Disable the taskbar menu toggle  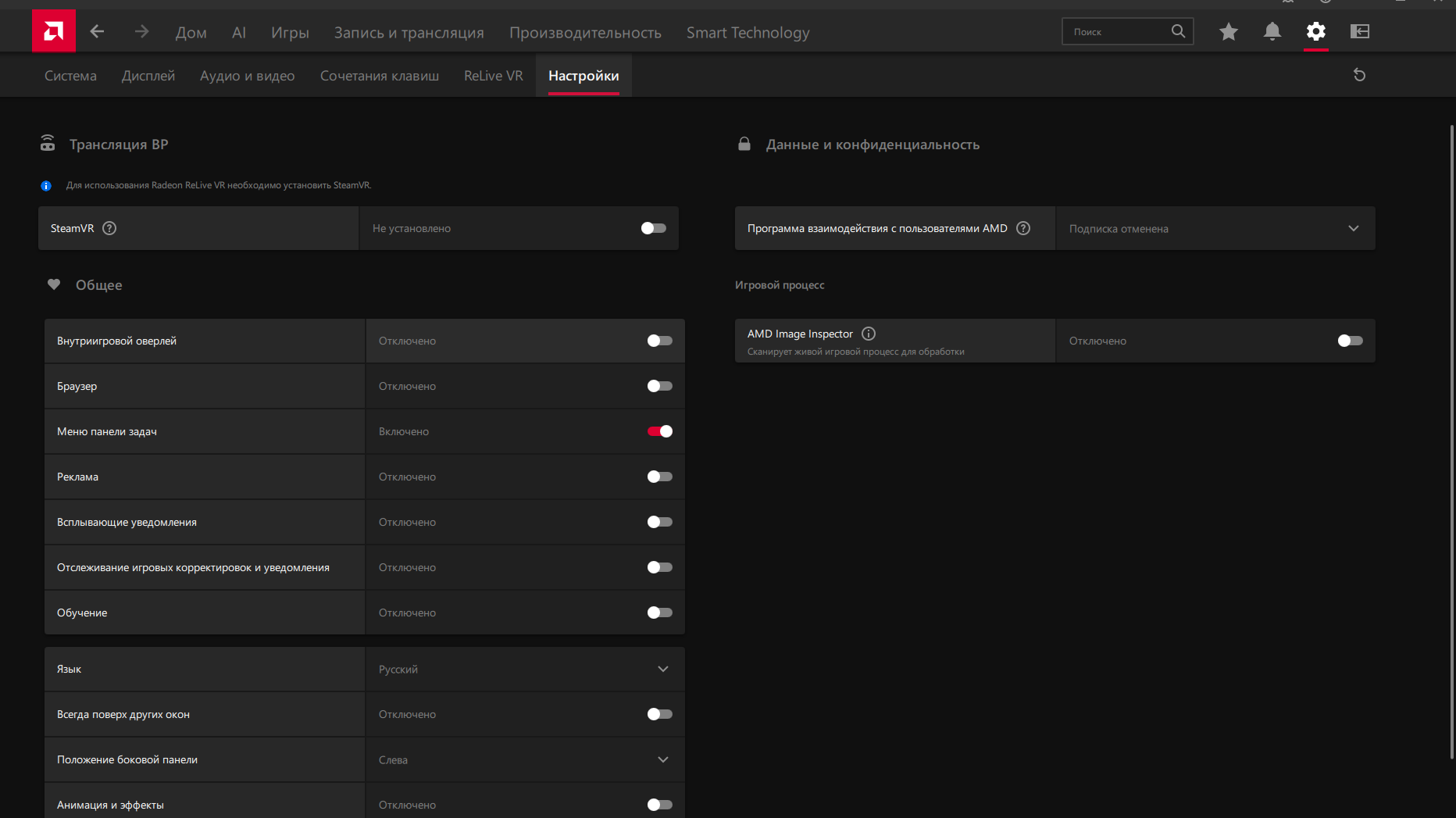[x=659, y=431]
